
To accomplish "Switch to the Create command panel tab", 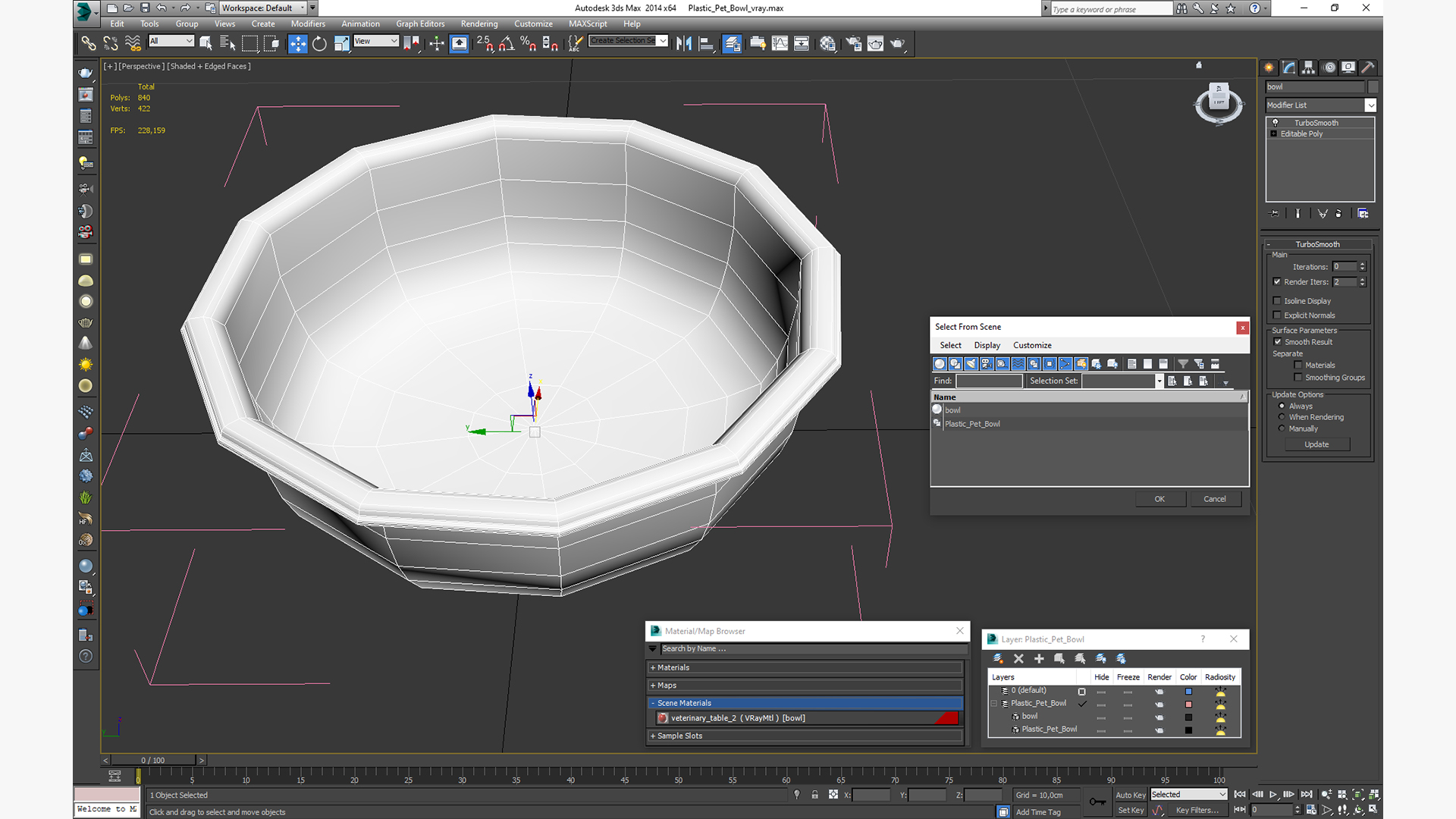I will [x=1269, y=67].
